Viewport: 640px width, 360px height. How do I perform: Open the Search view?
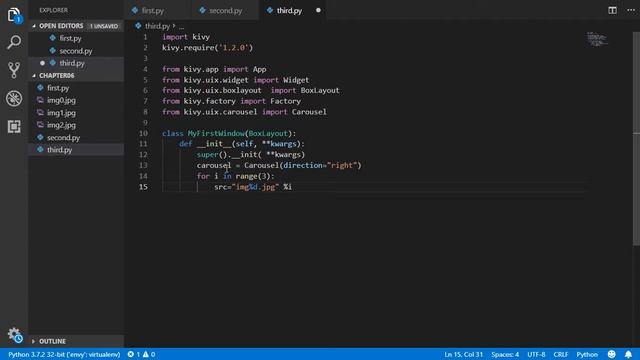pyautogui.click(x=14, y=42)
